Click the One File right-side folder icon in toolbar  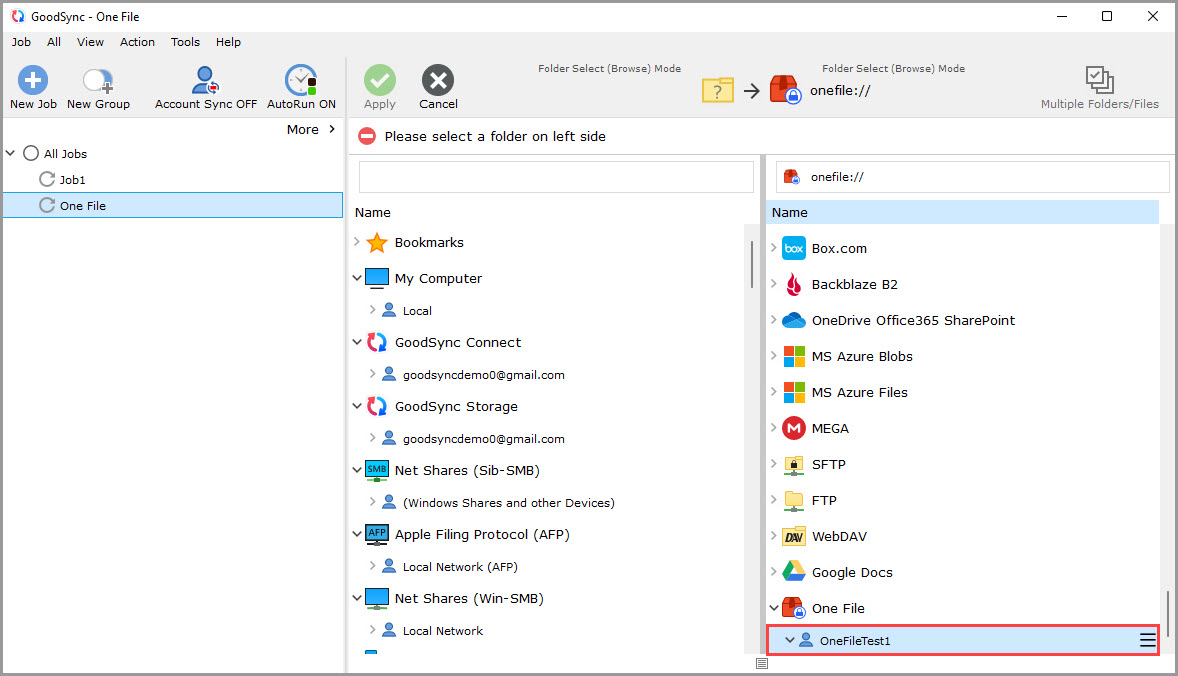coord(785,89)
